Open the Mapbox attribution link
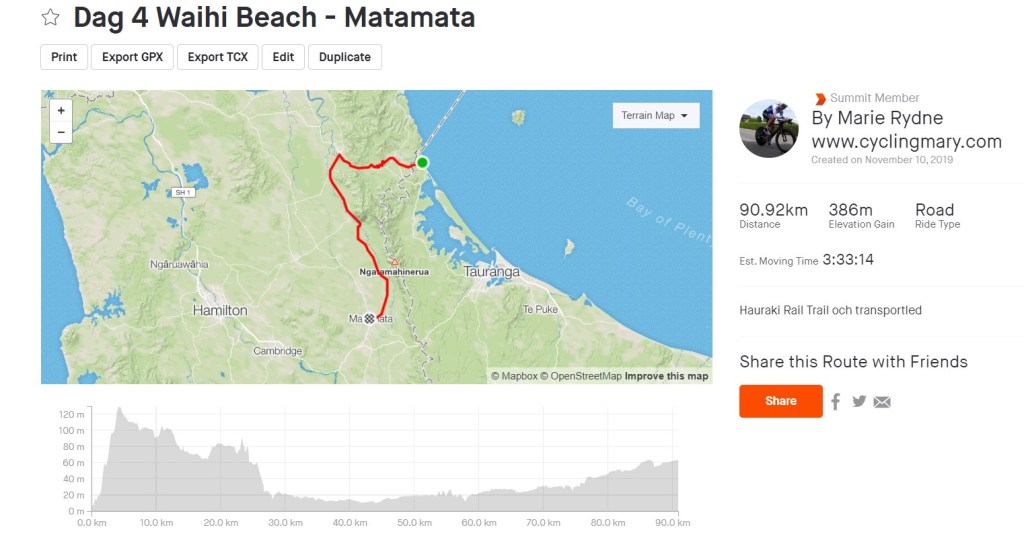Screen dimensions: 1024x544 click(514, 376)
